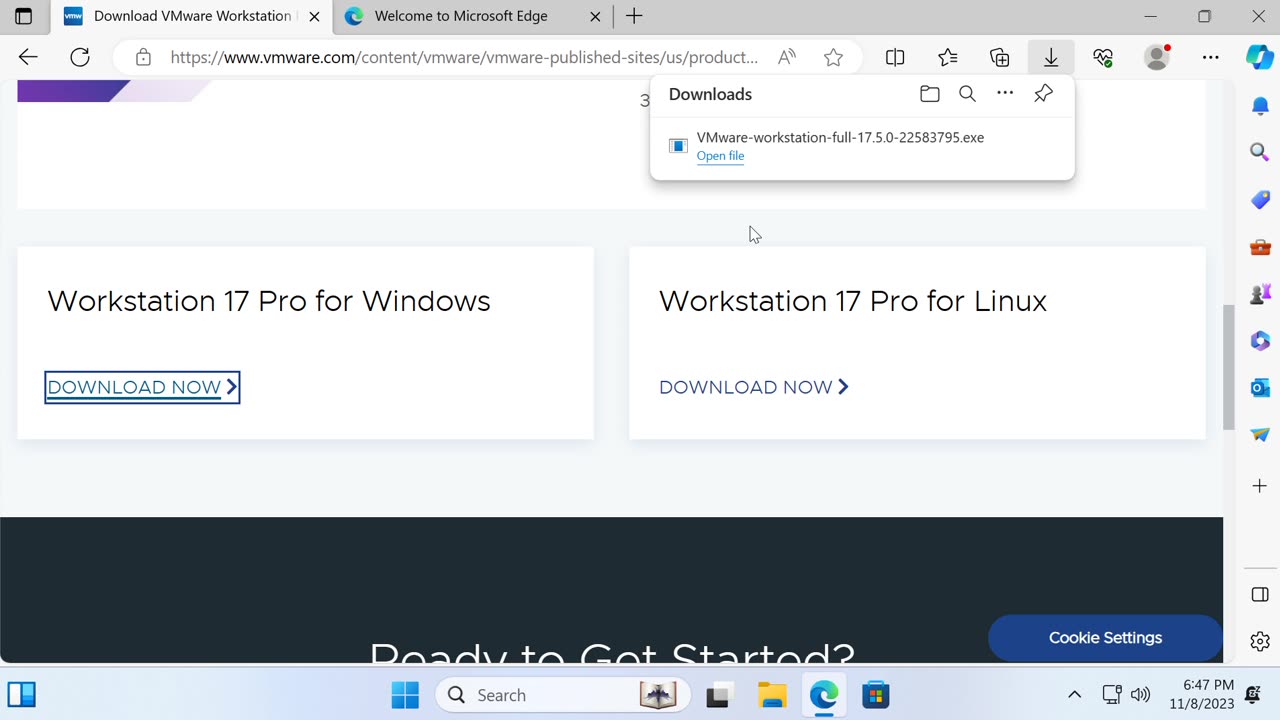Open sidebar settings gear
Screen dimensions: 1280x720
pyautogui.click(x=1260, y=641)
